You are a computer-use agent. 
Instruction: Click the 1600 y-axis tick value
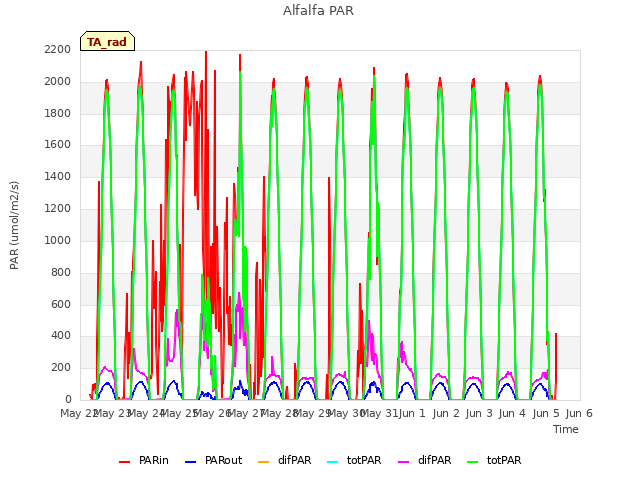(x=58, y=145)
